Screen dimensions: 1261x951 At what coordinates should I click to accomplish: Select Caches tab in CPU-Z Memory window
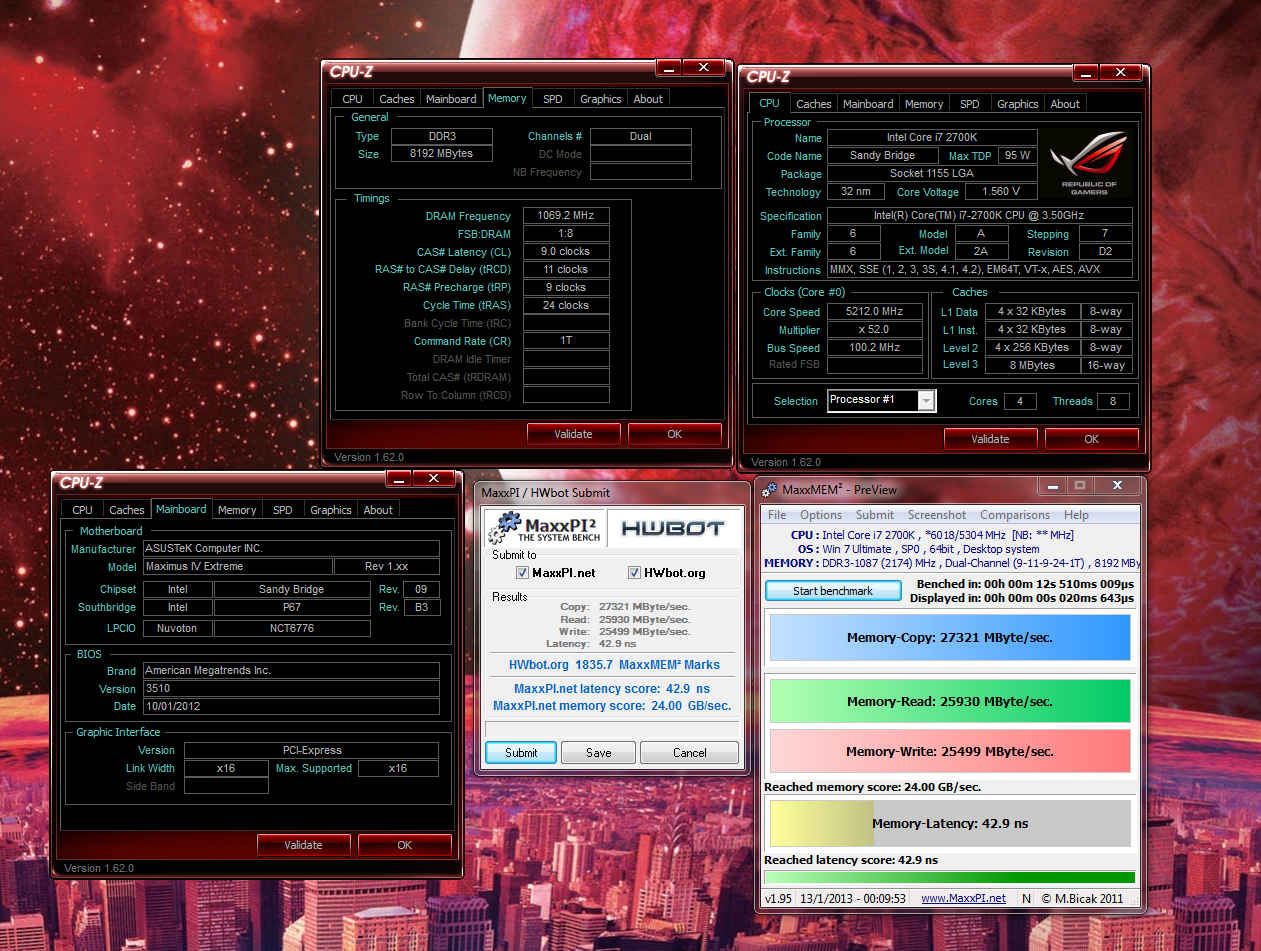tap(397, 99)
